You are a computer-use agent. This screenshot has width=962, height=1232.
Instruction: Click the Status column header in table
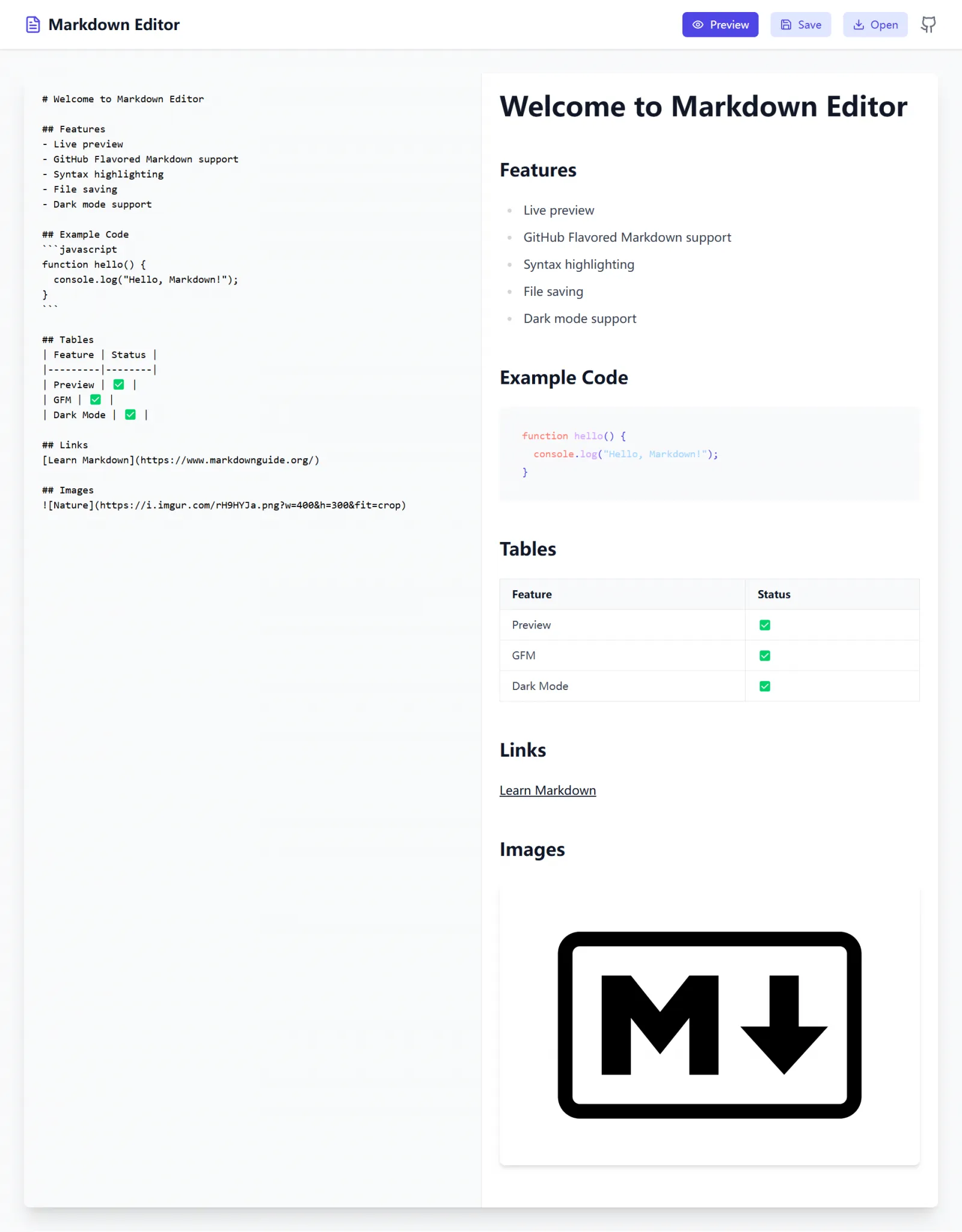pyautogui.click(x=774, y=594)
